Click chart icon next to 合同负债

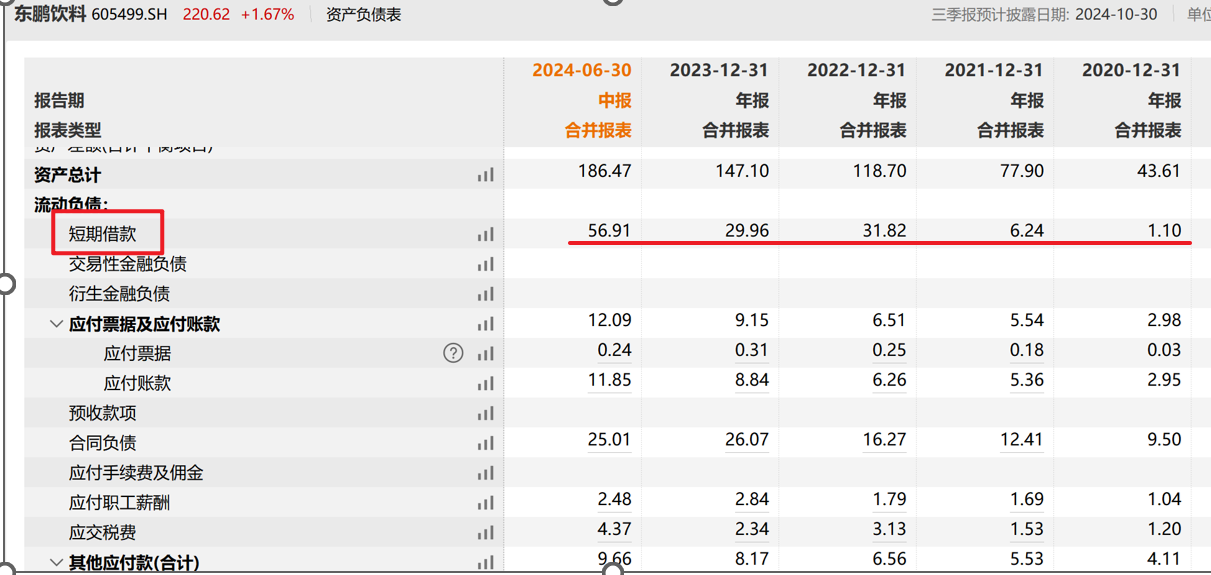(x=485, y=444)
